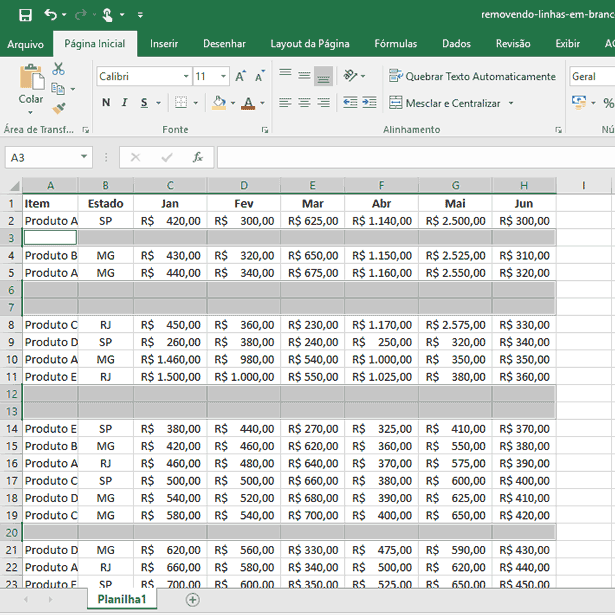This screenshot has width=615, height=615.
Task: Apply cell borders icon
Action: pyautogui.click(x=181, y=103)
